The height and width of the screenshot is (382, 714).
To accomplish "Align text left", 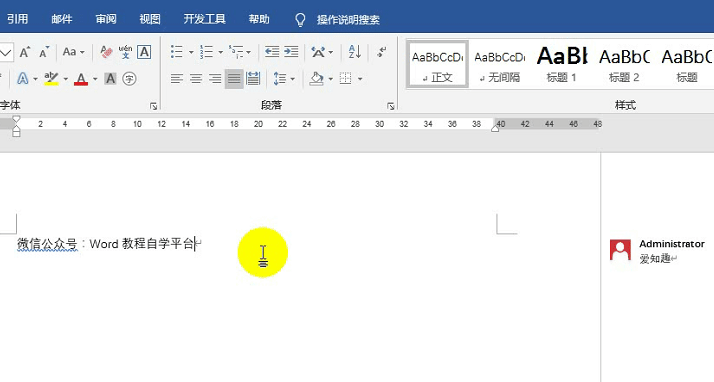I will 177,79.
